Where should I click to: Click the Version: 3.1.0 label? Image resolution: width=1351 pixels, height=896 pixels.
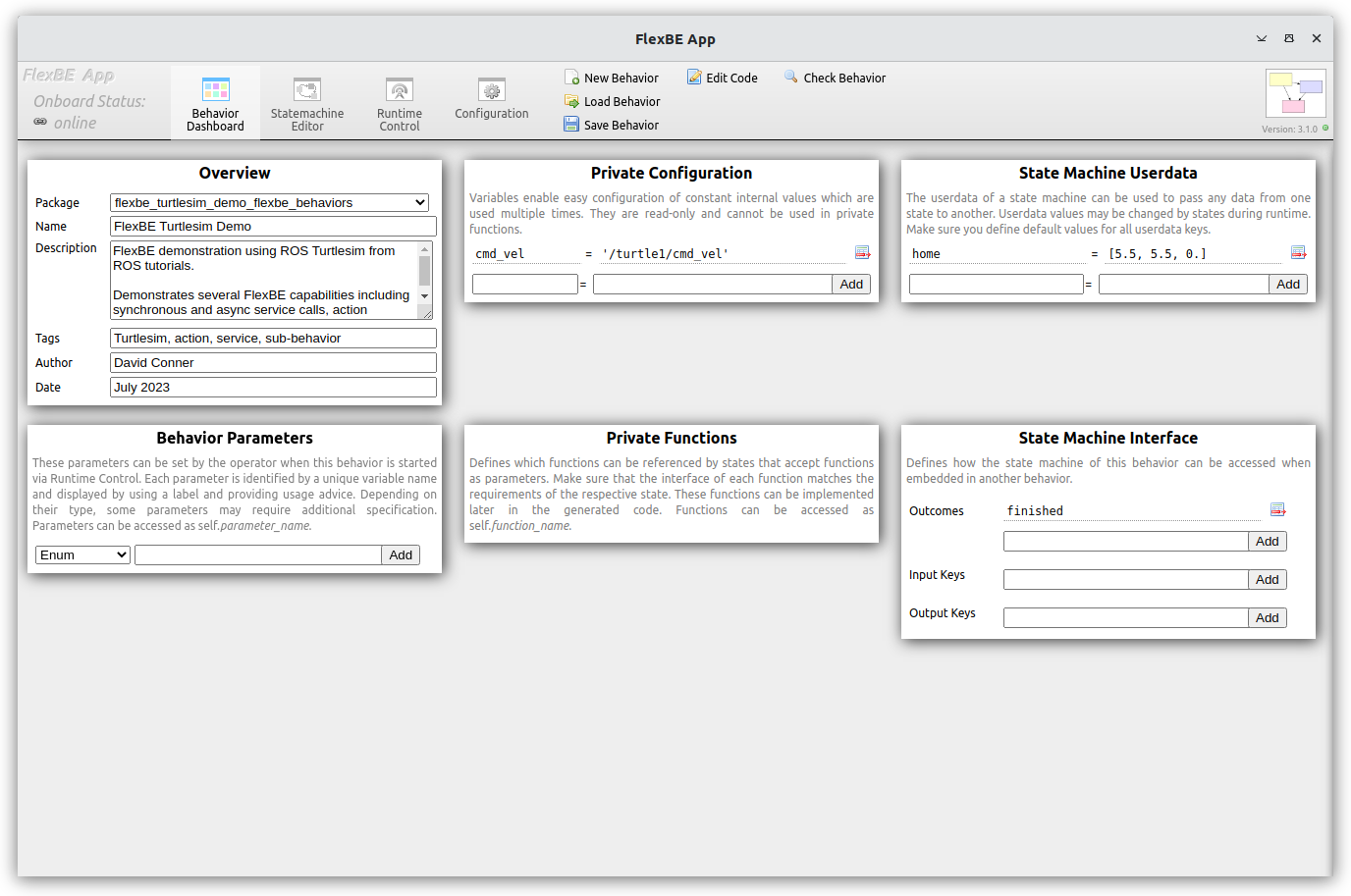point(1289,129)
